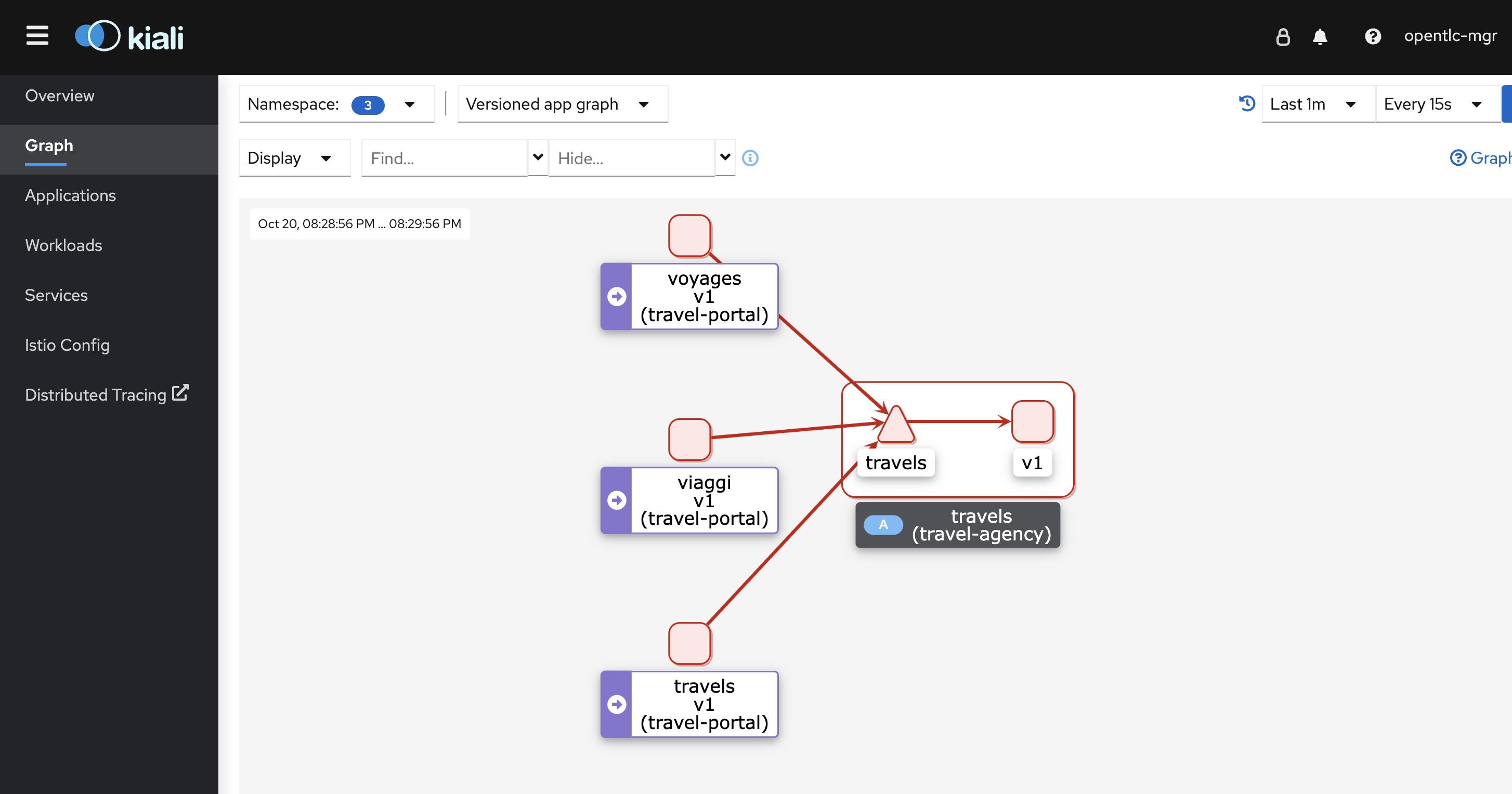Click Every 15s refresh interval dropdown
This screenshot has height=794, width=1512.
click(x=1434, y=103)
